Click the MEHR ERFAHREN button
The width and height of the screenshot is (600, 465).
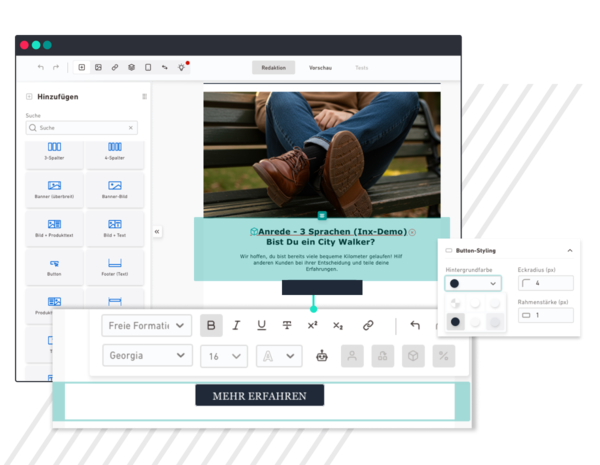point(259,396)
